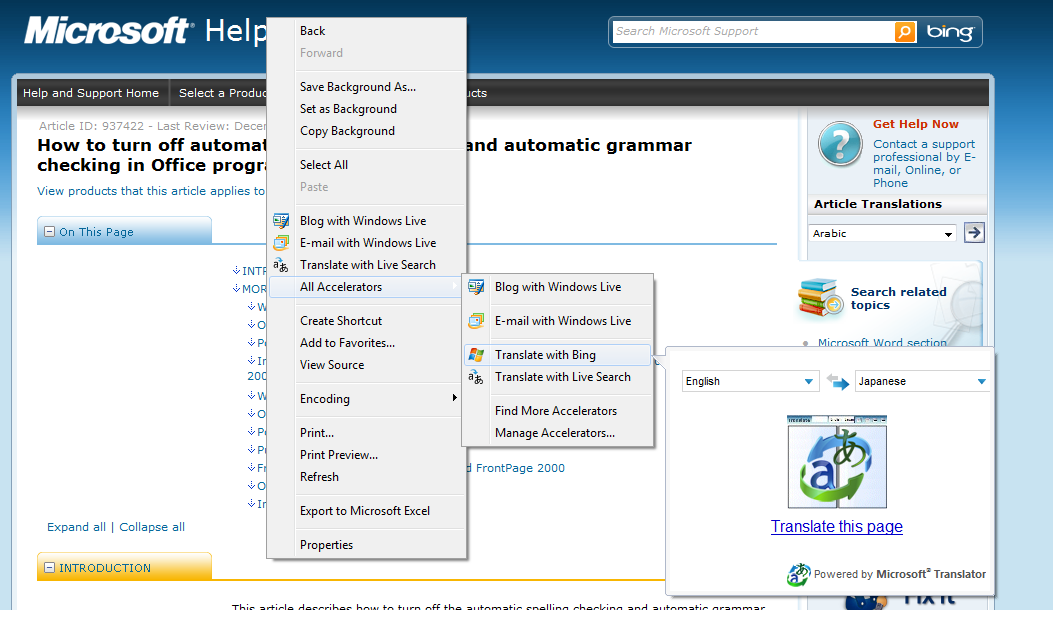This screenshot has width=1053, height=630.
Task: Click the large translator globe image
Action: pos(837,463)
